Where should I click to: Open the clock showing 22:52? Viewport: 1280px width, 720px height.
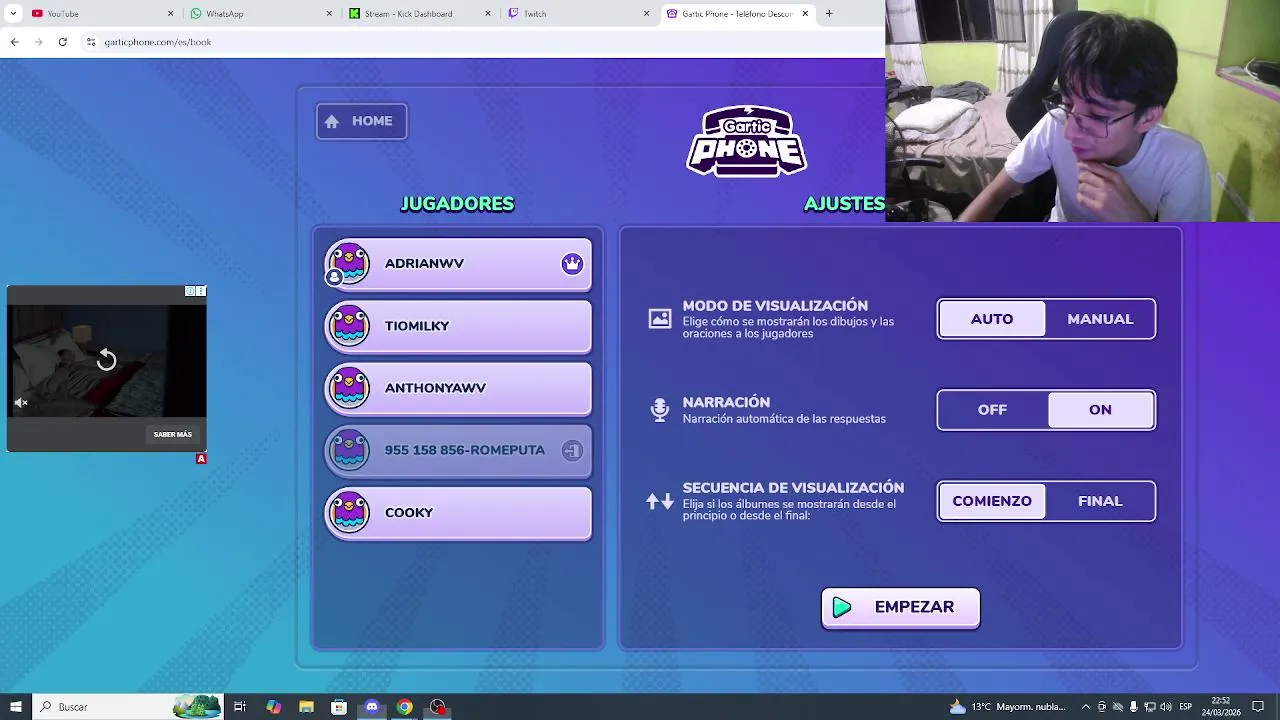pos(1221,707)
